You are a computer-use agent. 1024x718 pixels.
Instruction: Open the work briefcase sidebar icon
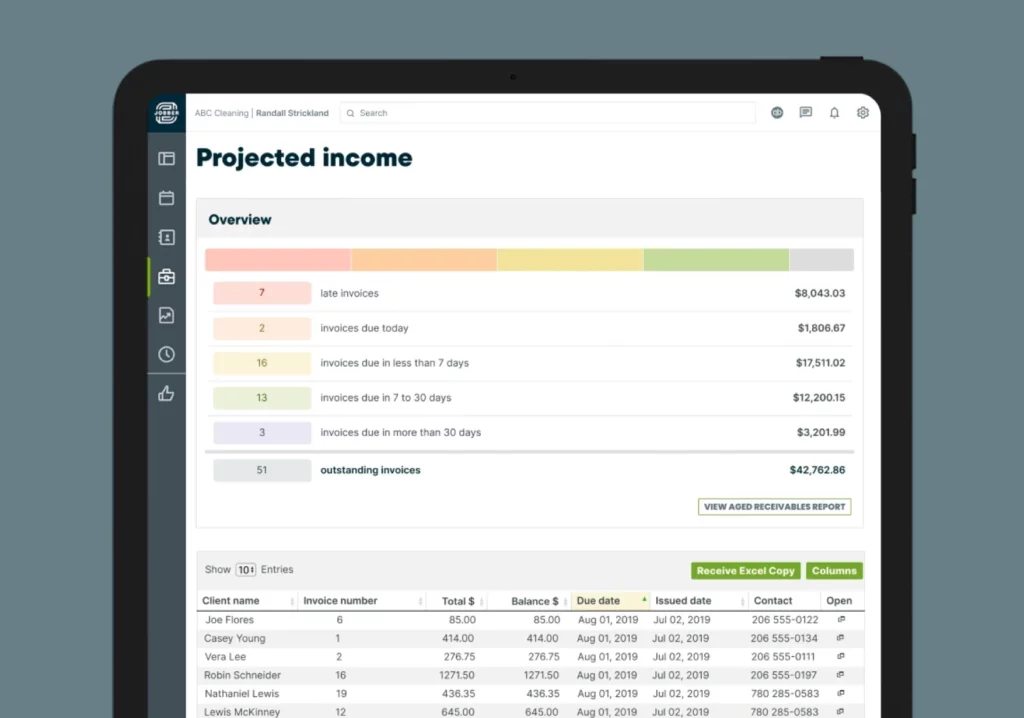click(x=167, y=276)
